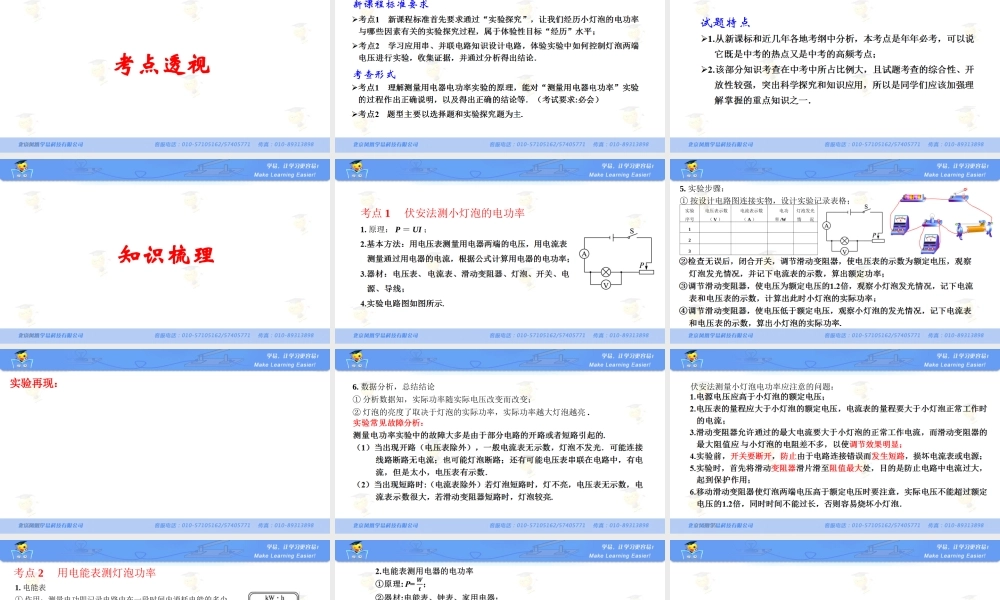The height and width of the screenshot is (600, 1000).
Task: Click the voltmeter V symbol in the circuit
Action: [x=607, y=284]
